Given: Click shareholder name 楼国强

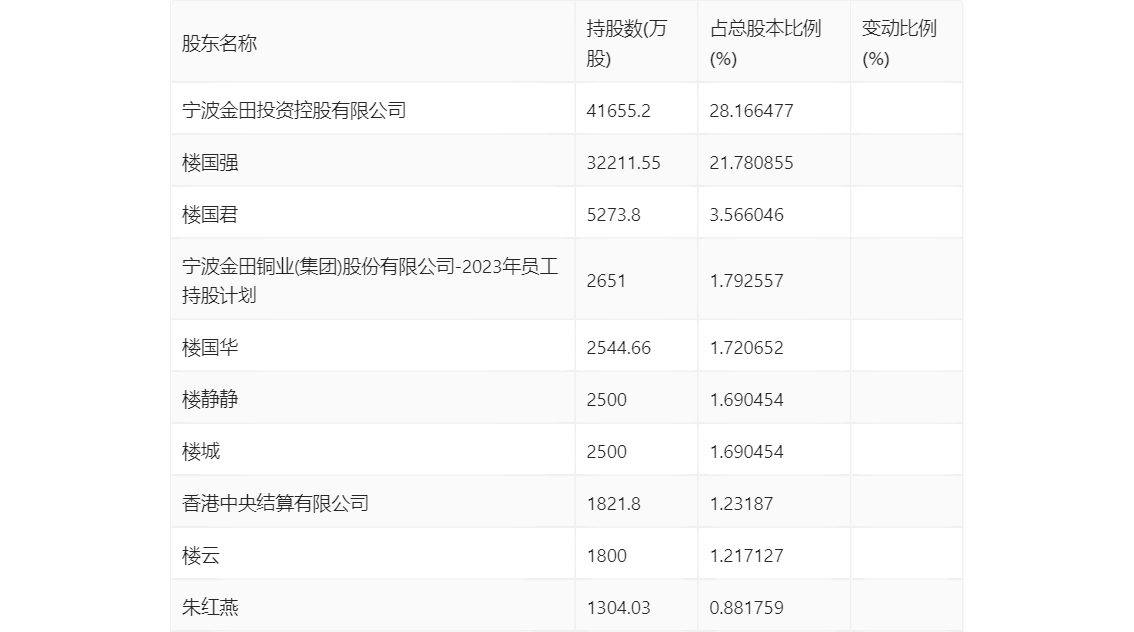Looking at the screenshot, I should [210, 163].
